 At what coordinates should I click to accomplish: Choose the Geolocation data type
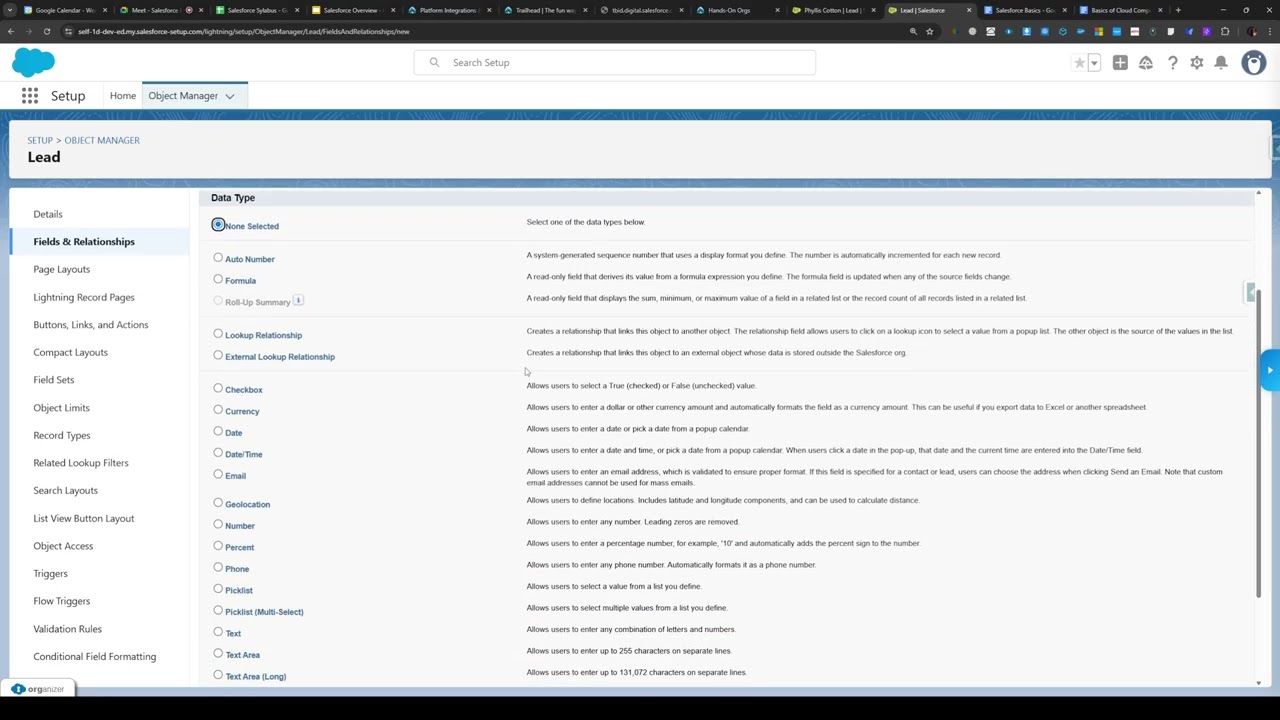[218, 503]
